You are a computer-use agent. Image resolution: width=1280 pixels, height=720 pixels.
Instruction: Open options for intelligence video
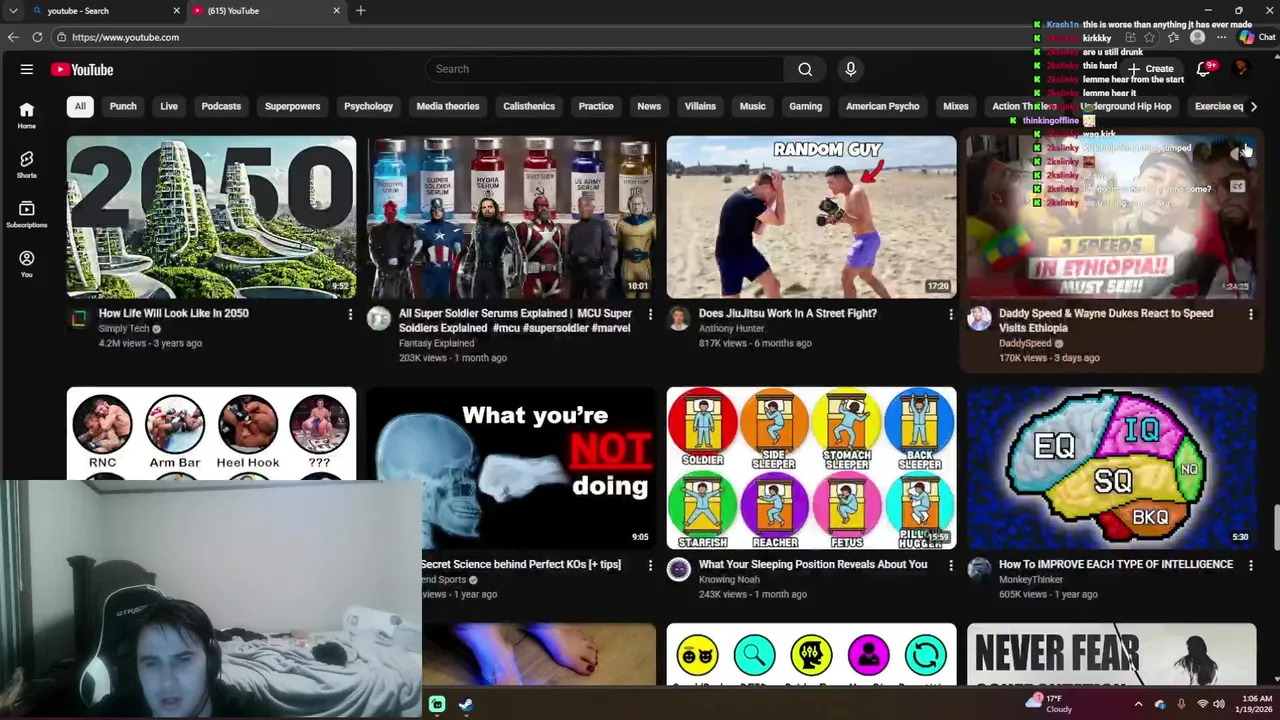(1250, 566)
